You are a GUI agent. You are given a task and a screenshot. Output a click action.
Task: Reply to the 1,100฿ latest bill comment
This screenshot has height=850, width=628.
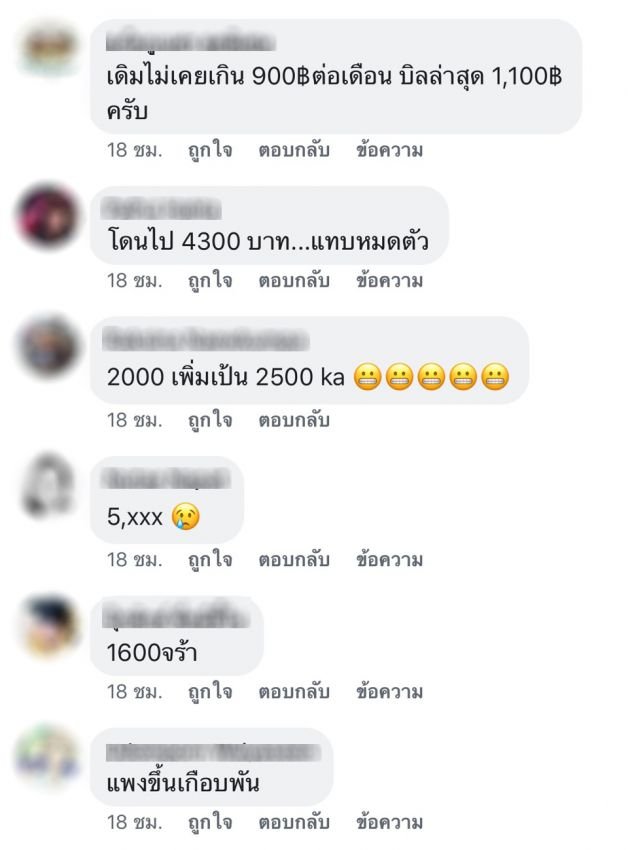pos(293,150)
